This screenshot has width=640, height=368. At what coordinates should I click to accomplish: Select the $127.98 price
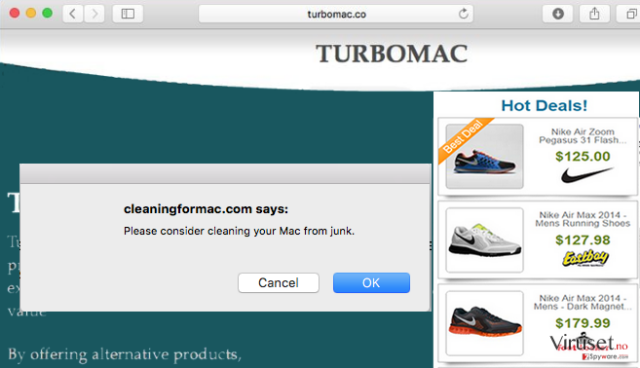[x=582, y=240]
